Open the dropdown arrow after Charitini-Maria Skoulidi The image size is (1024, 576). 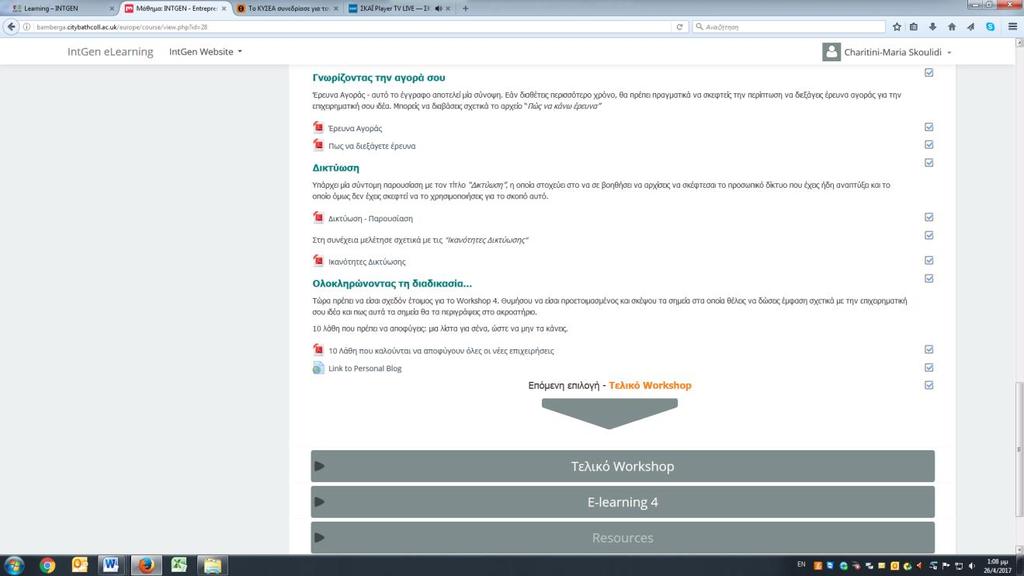pos(949,52)
